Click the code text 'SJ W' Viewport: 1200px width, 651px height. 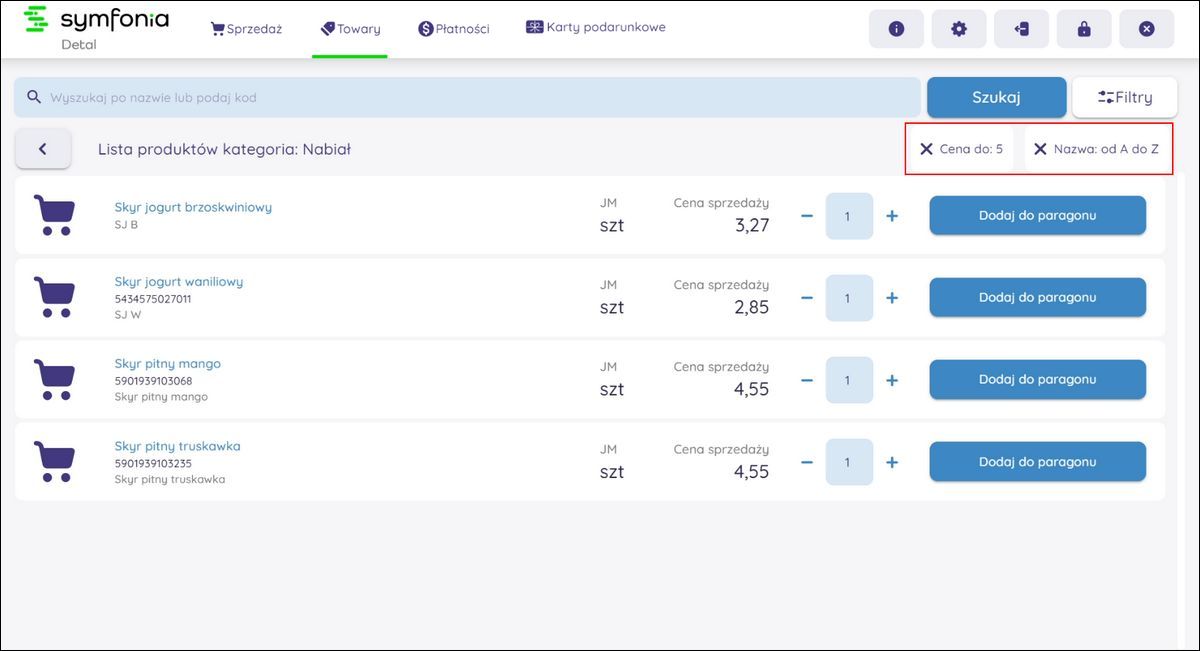[x=128, y=314]
